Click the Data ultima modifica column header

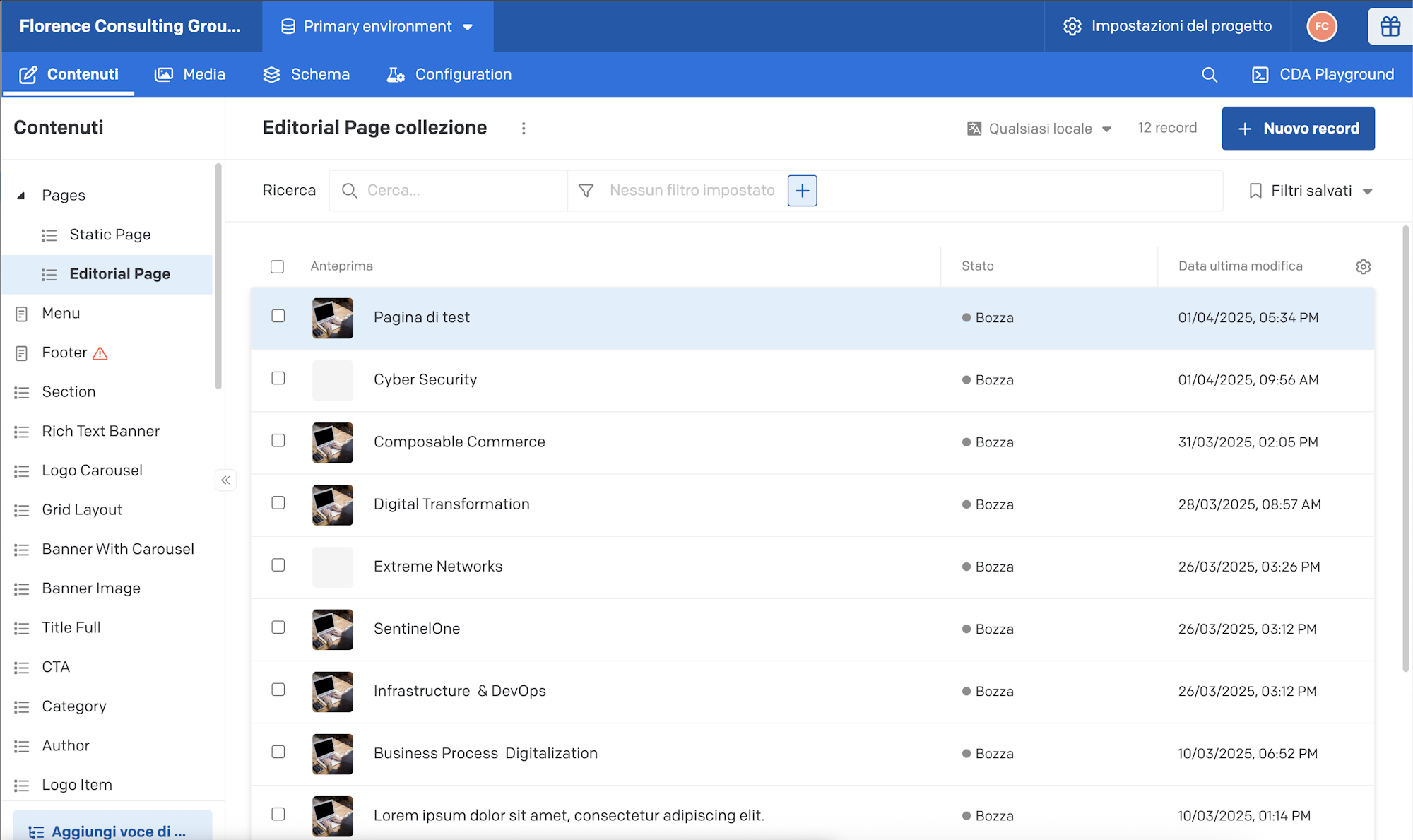1240,266
